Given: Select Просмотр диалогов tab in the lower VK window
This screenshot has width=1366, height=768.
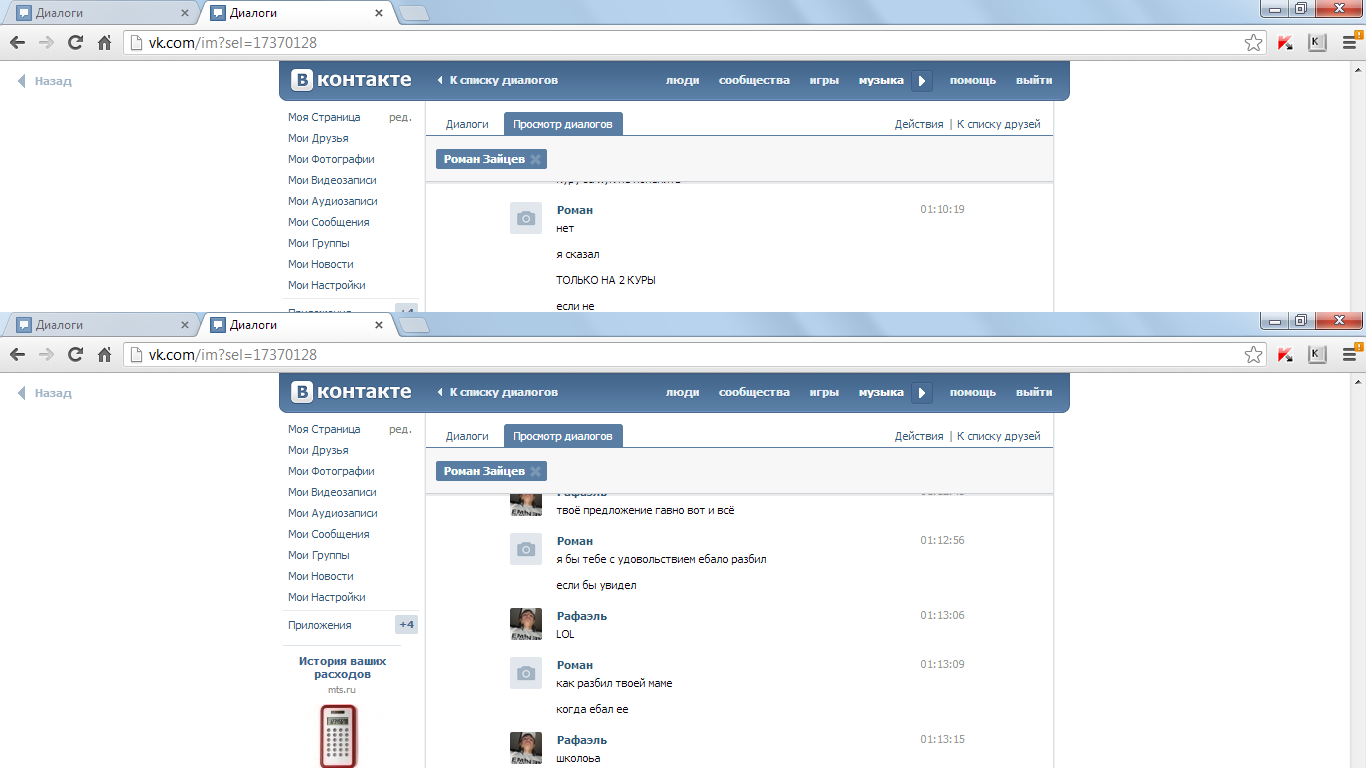Looking at the screenshot, I should point(563,436).
